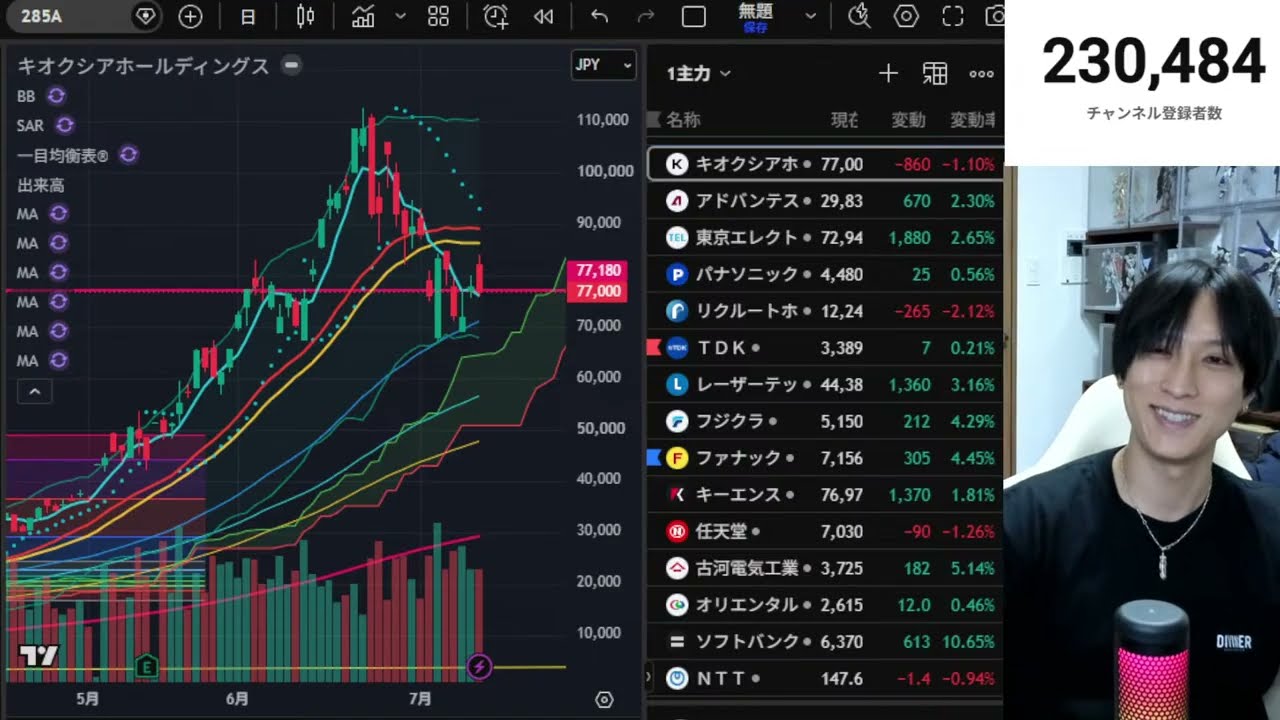Enter fullscreen mode on the chart

point(952,16)
